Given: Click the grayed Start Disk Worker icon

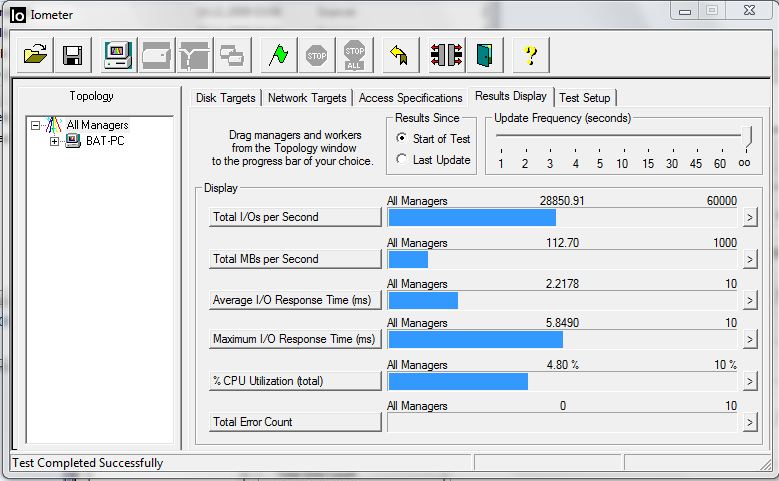Looking at the screenshot, I should (x=156, y=55).
